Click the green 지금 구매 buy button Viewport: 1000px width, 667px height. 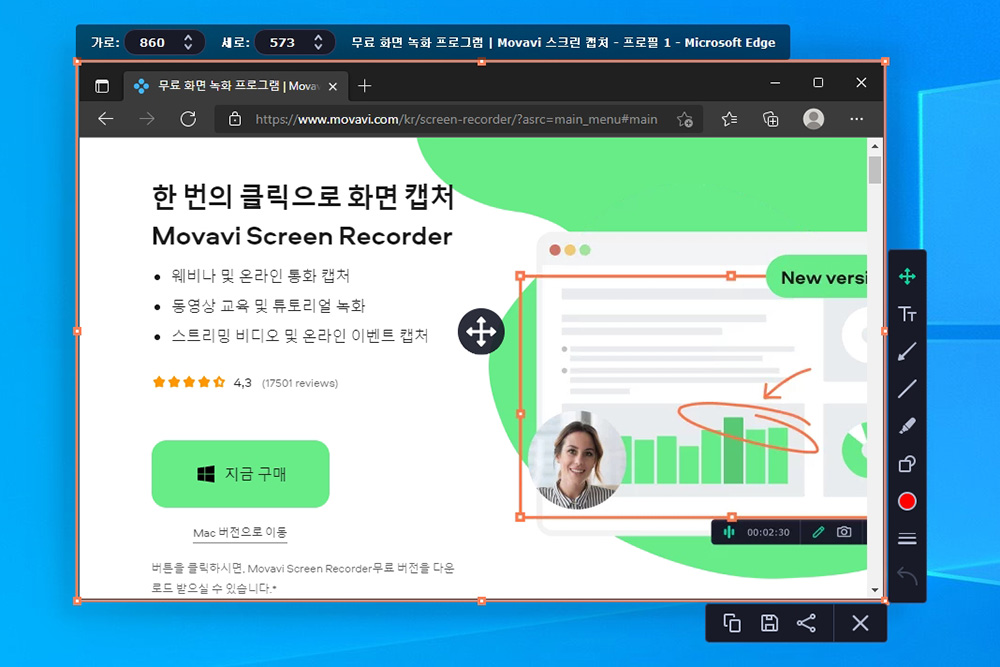tap(240, 474)
